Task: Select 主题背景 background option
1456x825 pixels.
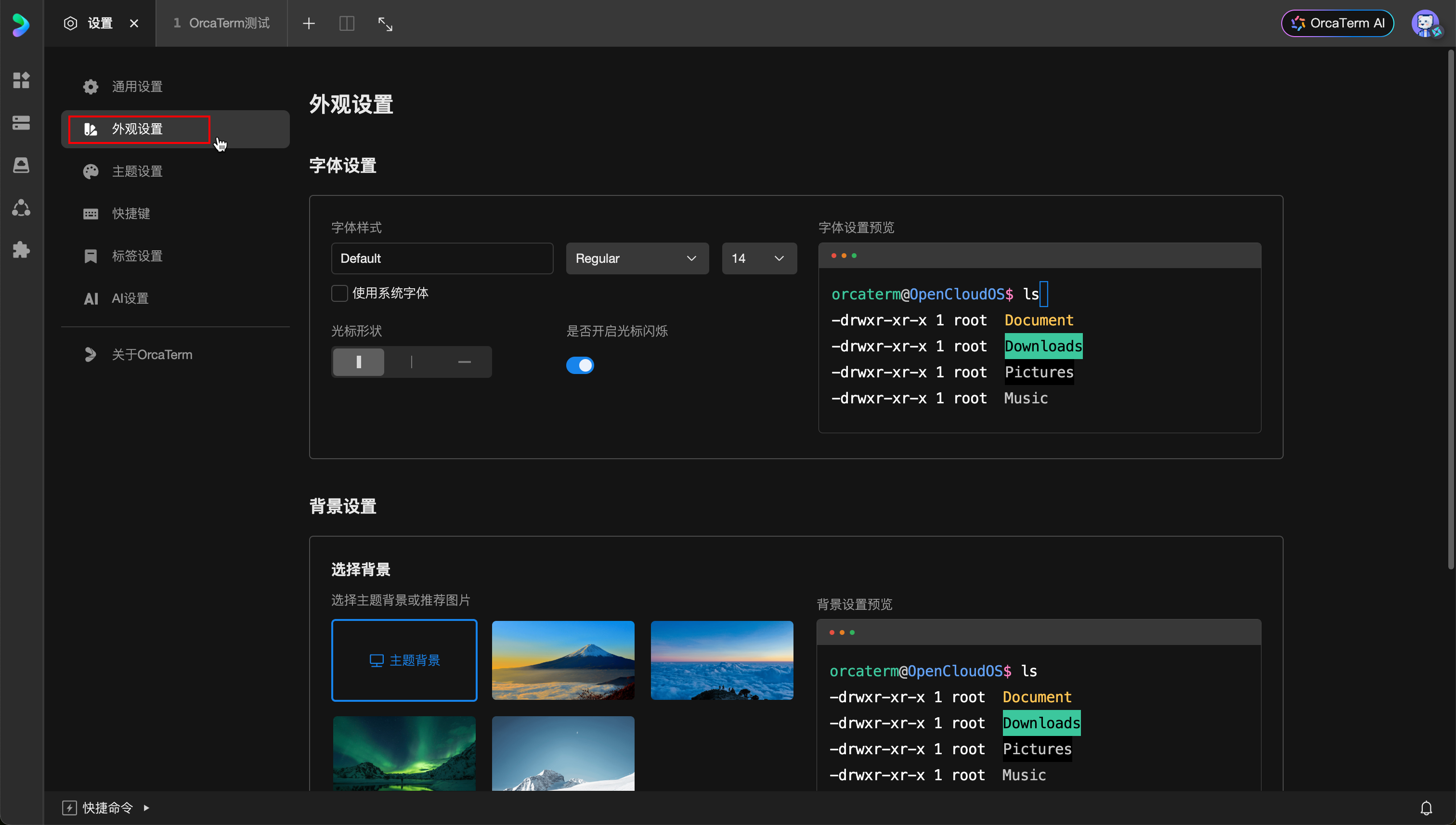Action: tap(404, 660)
